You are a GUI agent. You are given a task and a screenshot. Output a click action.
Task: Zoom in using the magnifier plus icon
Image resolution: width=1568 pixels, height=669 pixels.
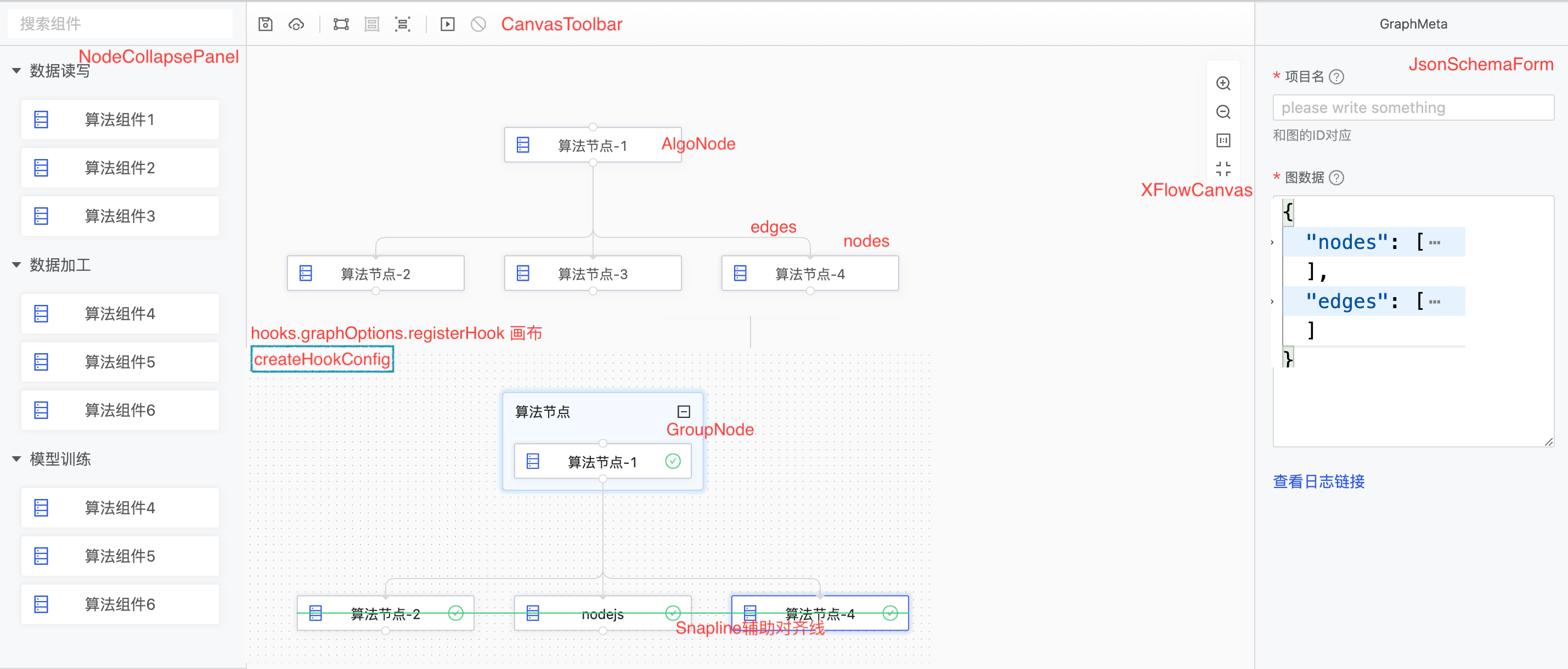click(1223, 83)
